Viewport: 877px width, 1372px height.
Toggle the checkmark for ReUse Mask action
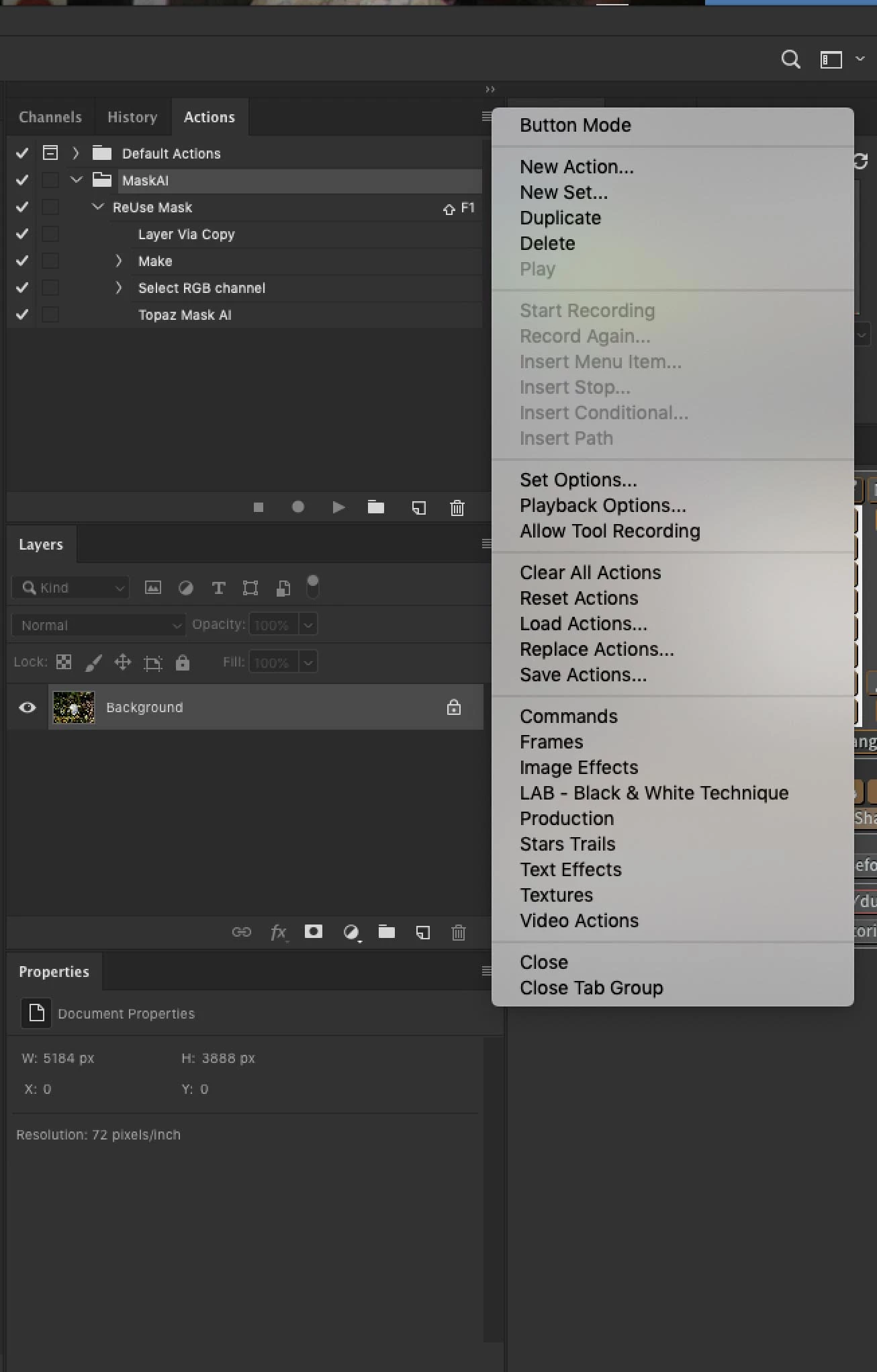tap(22, 207)
